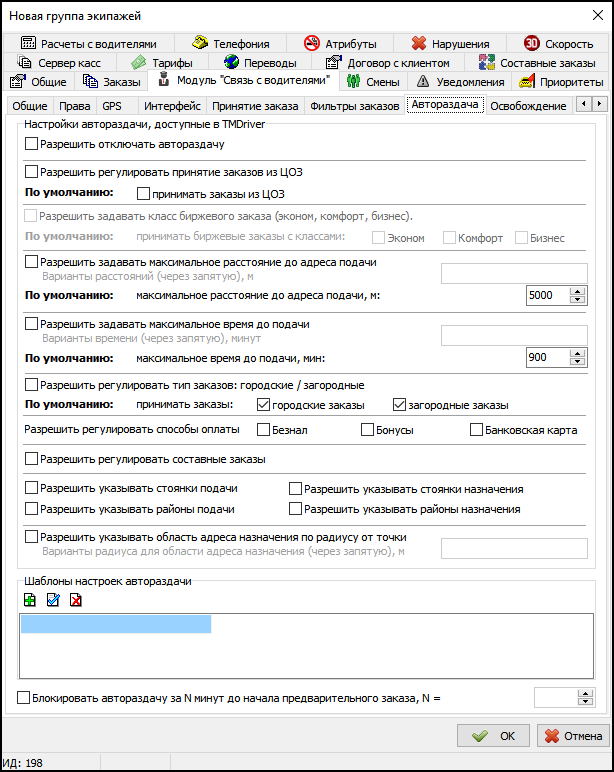Increase the max distance value 5000 spinner
614x772 pixels.
(576, 291)
